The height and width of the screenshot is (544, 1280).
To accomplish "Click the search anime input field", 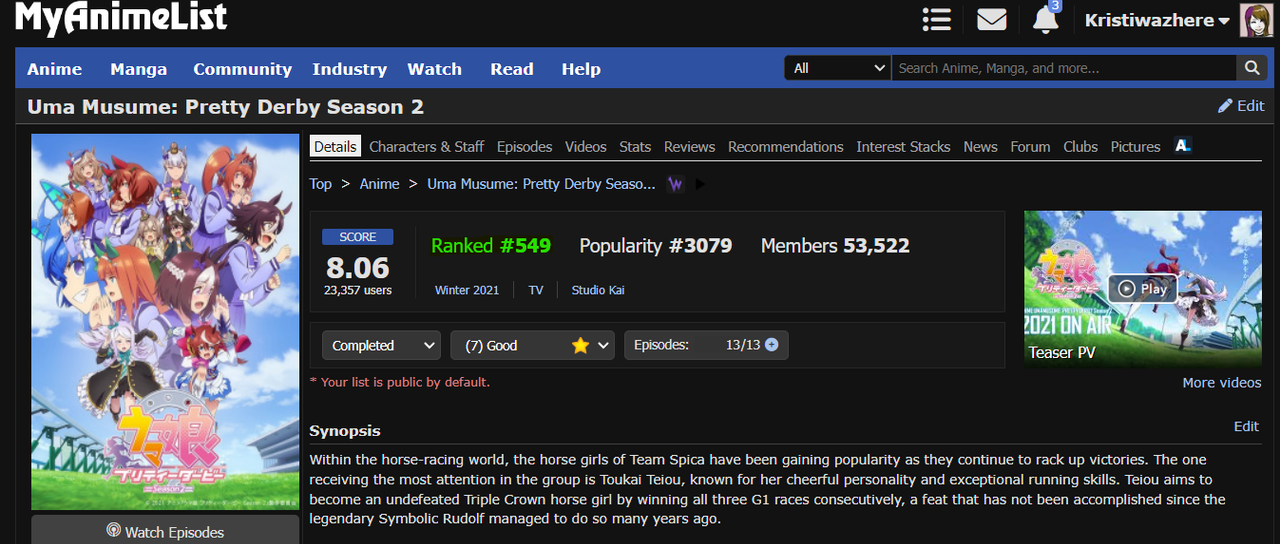I will 1064,68.
